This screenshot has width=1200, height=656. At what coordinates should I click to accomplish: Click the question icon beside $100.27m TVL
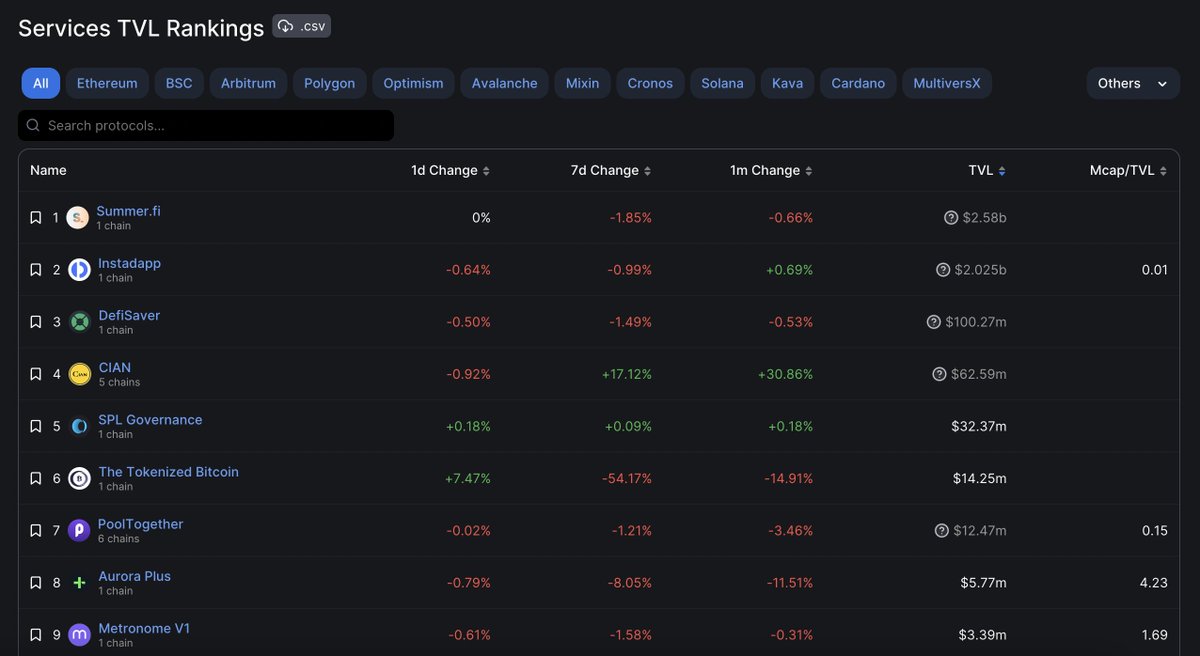934,322
